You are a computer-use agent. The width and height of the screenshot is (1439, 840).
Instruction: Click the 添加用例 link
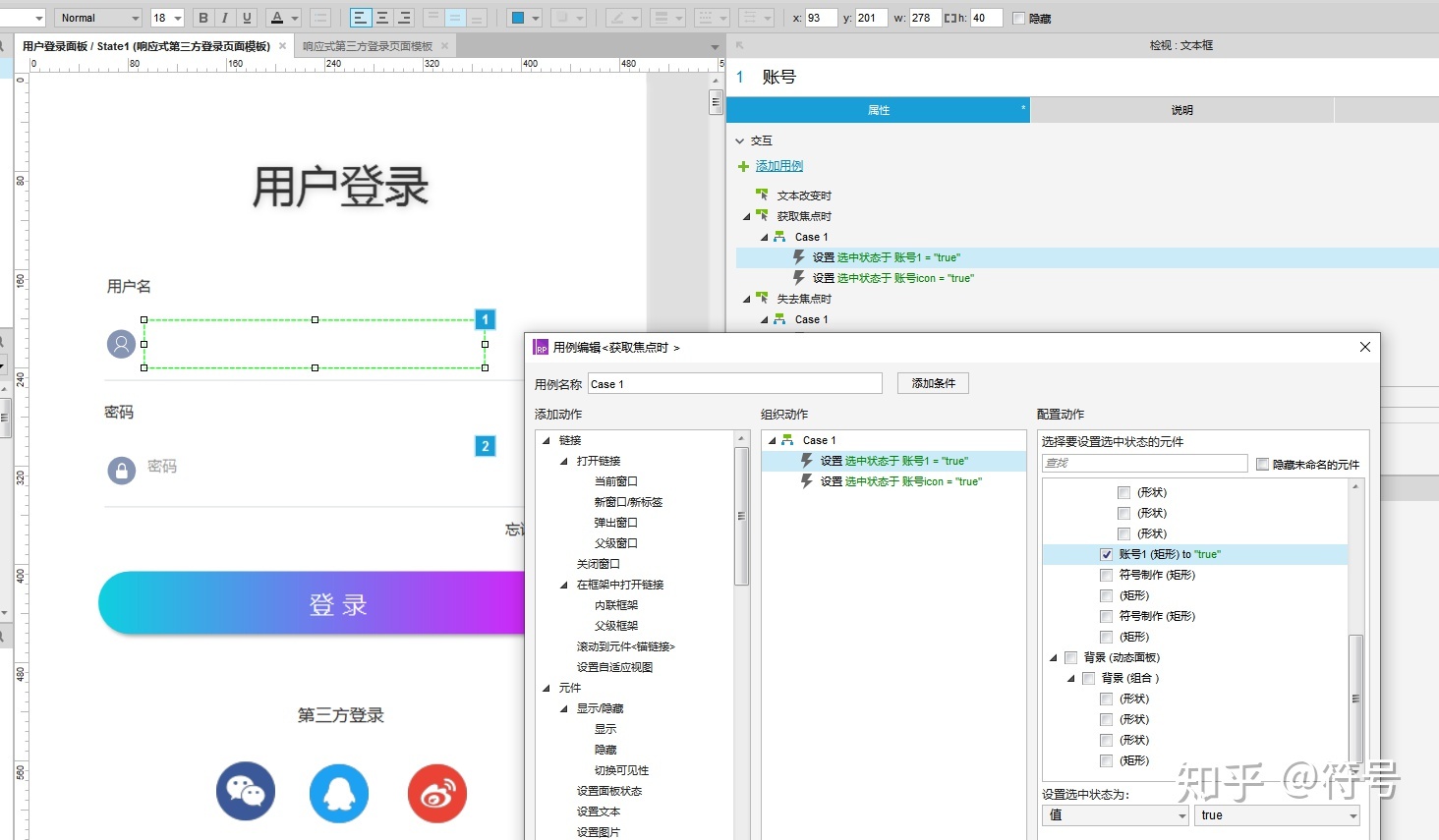(778, 165)
